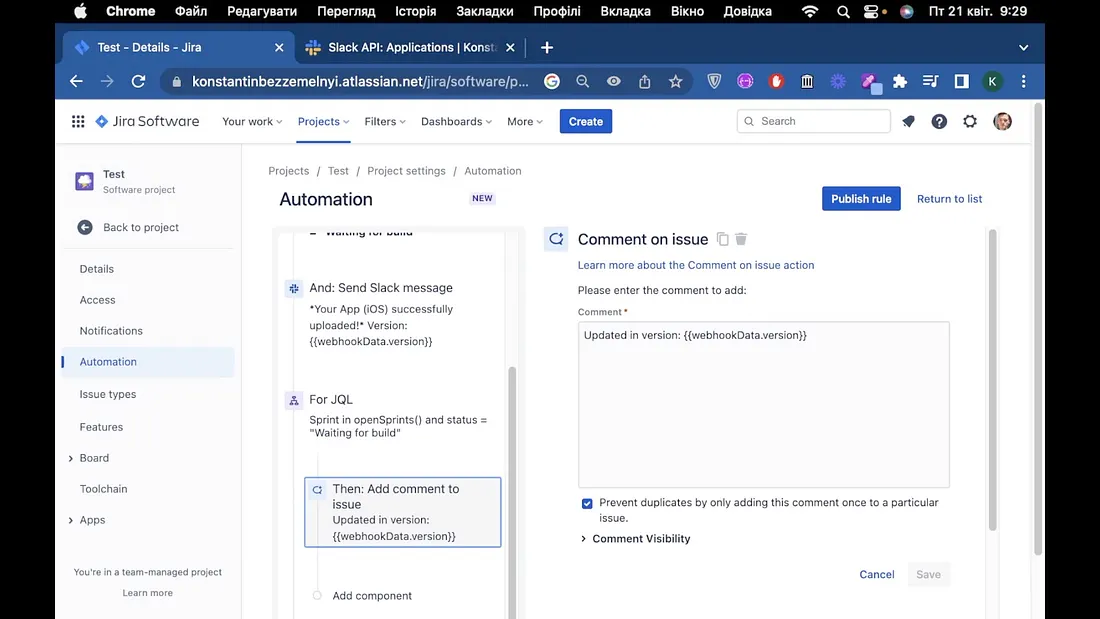Open Jira notifications bell icon
The width and height of the screenshot is (1100, 619).
point(908,121)
